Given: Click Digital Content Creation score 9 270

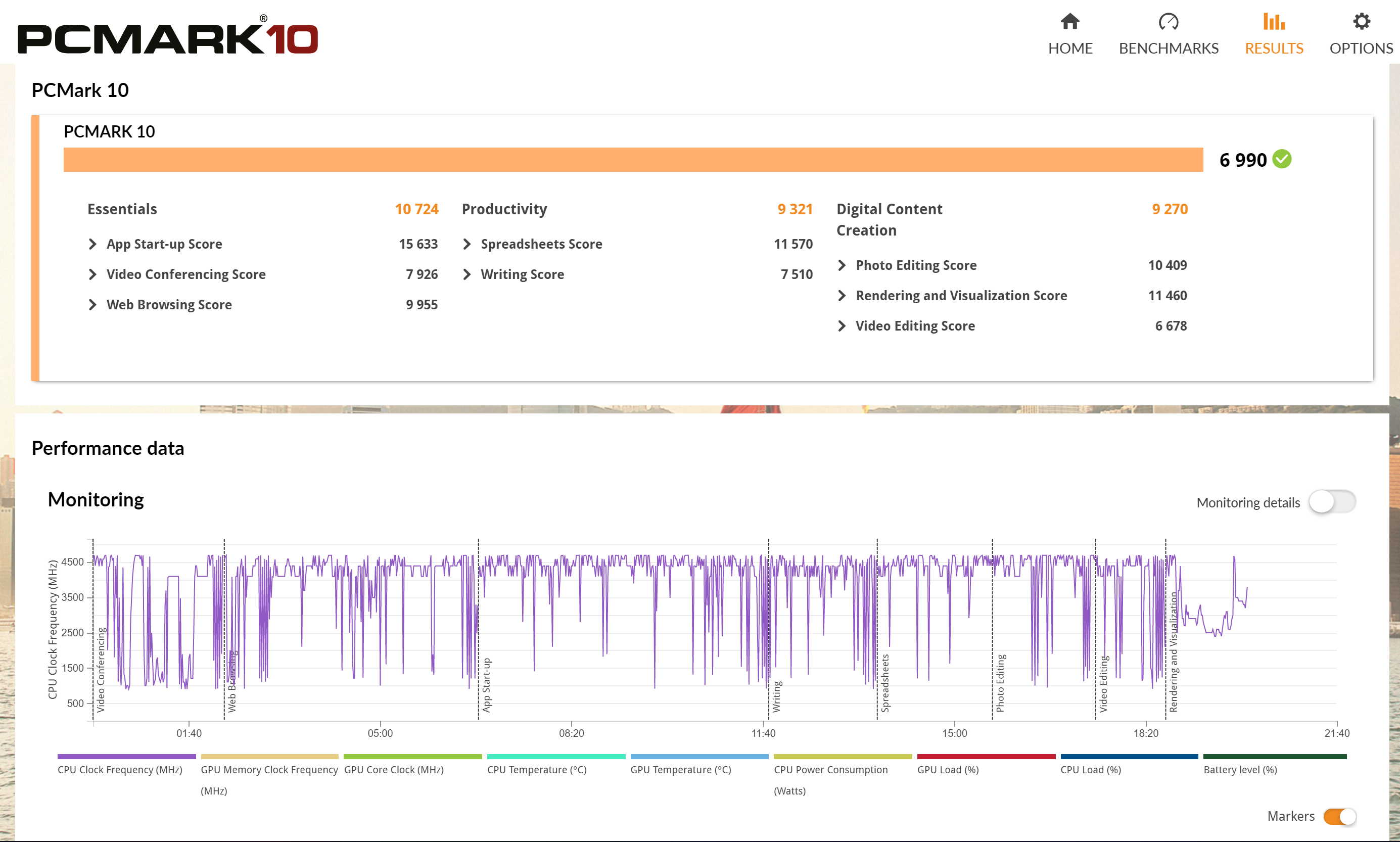Looking at the screenshot, I should pos(1170,209).
